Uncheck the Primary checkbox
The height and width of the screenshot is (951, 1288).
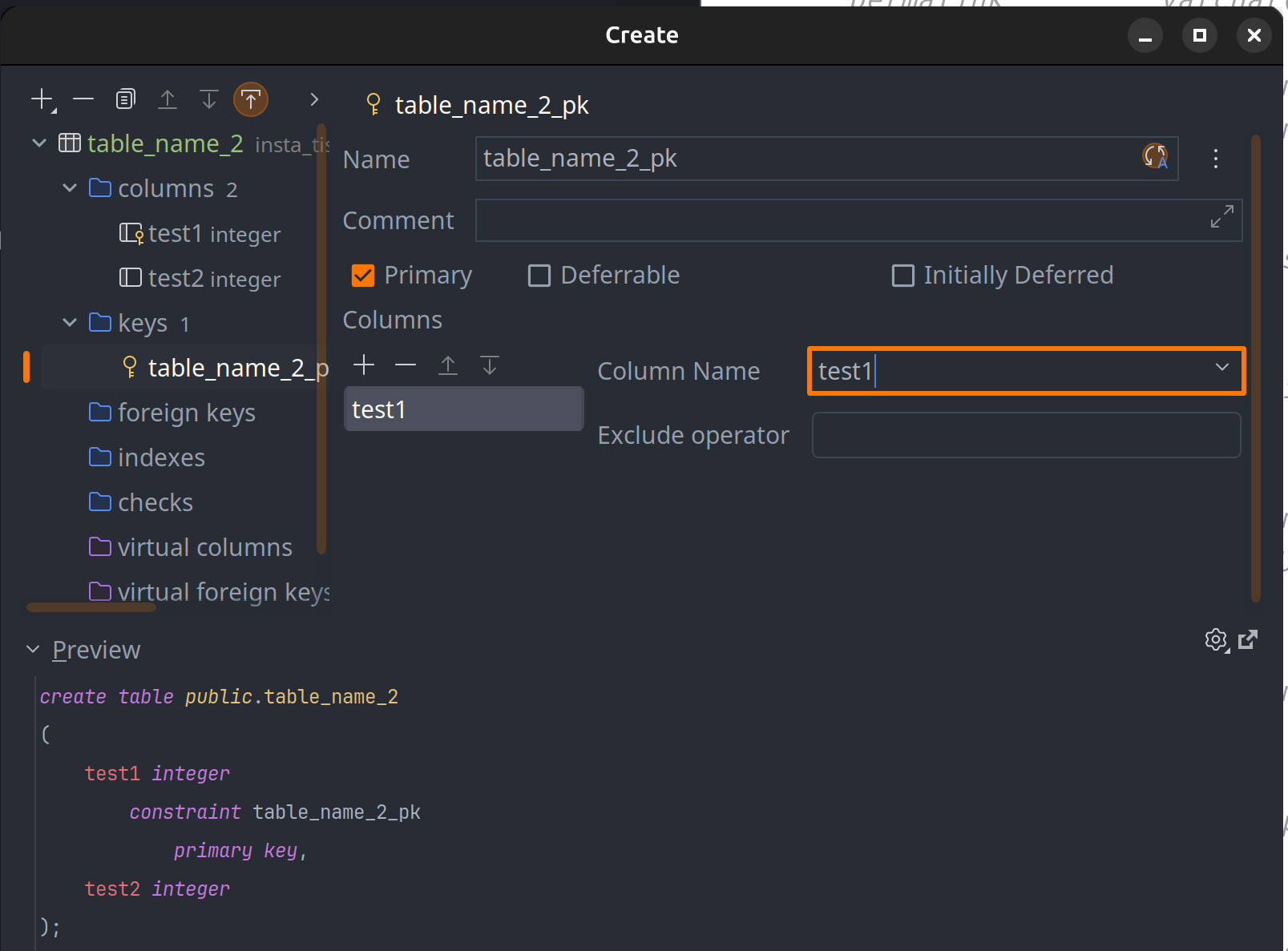[x=363, y=276]
